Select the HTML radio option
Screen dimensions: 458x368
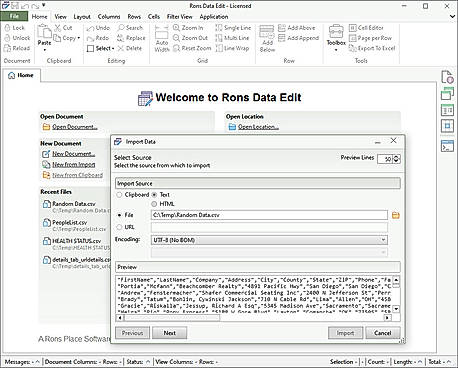click(x=154, y=204)
